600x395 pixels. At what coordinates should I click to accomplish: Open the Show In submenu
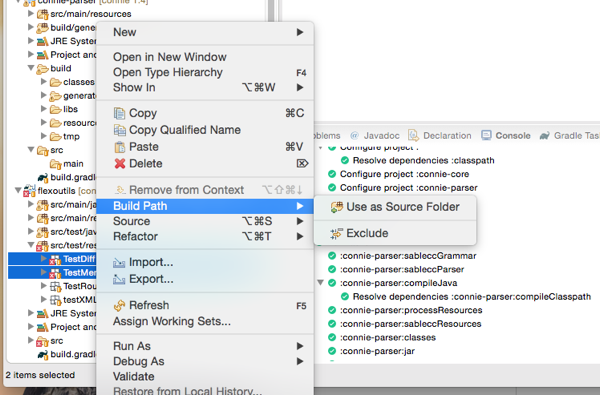(x=205, y=88)
